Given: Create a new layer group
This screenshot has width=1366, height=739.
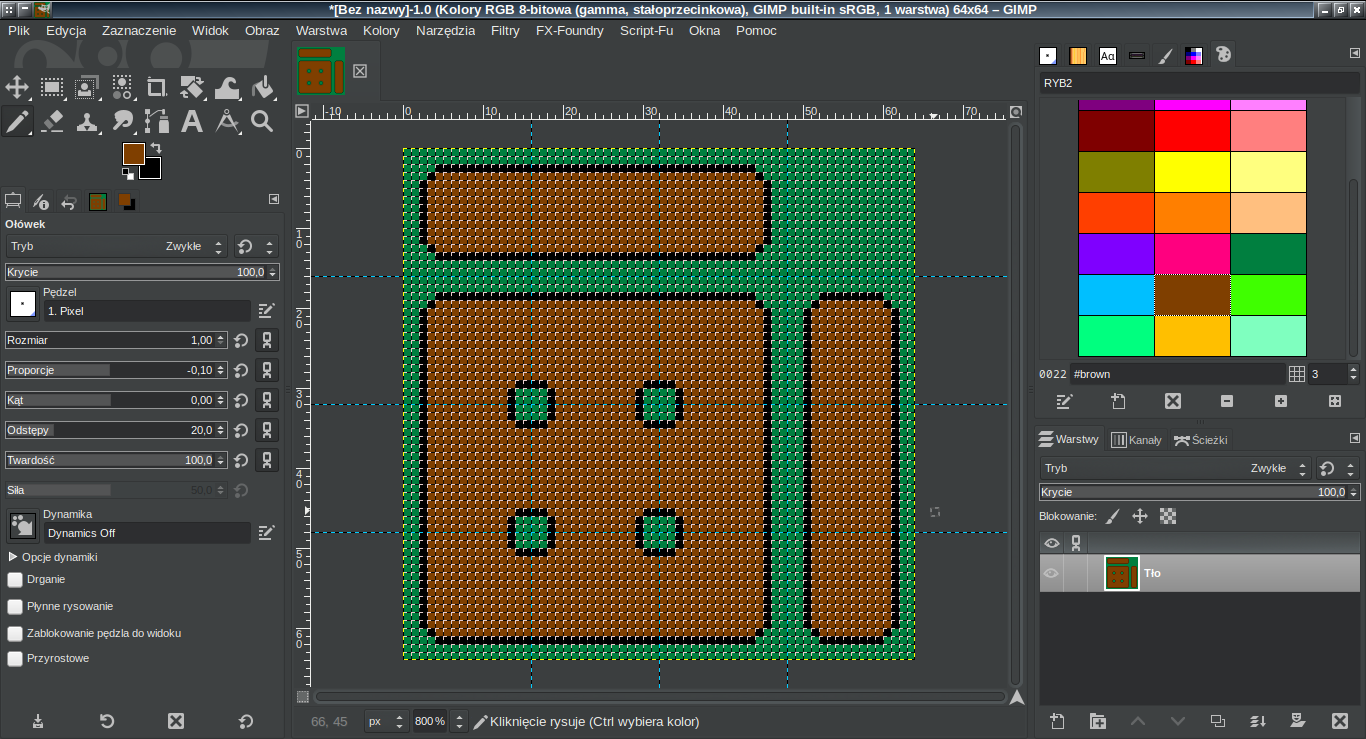Looking at the screenshot, I should (x=1098, y=721).
